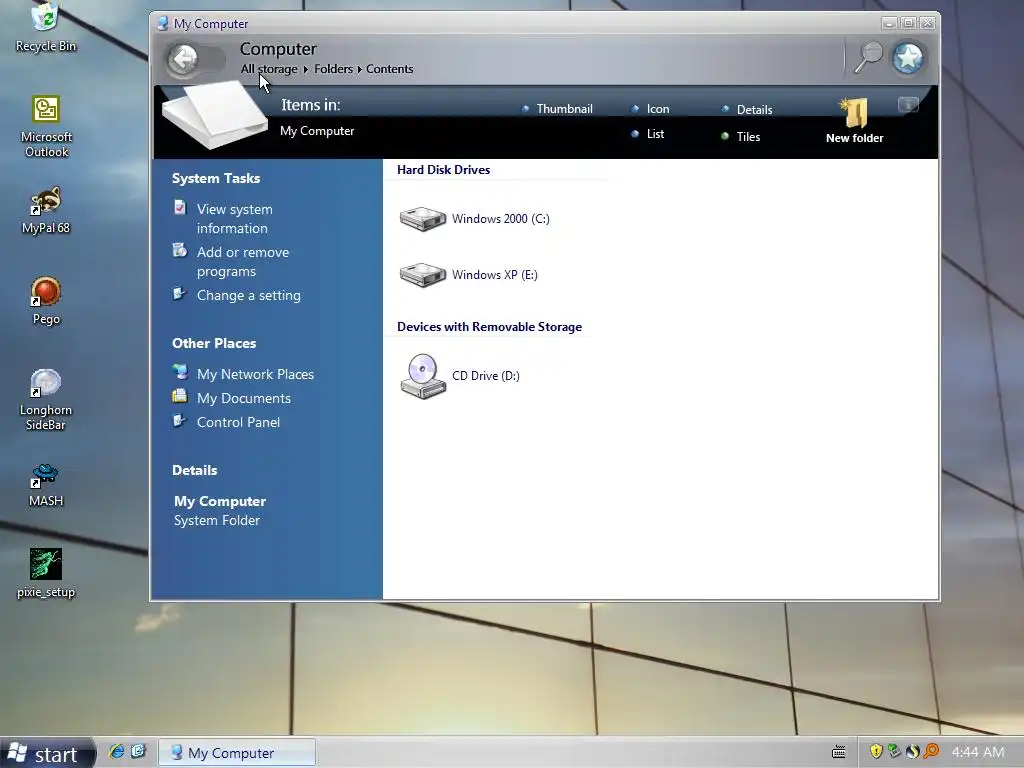The height and width of the screenshot is (768, 1024).
Task: Click the 4:44 AM clock
Action: pyautogui.click(x=977, y=752)
